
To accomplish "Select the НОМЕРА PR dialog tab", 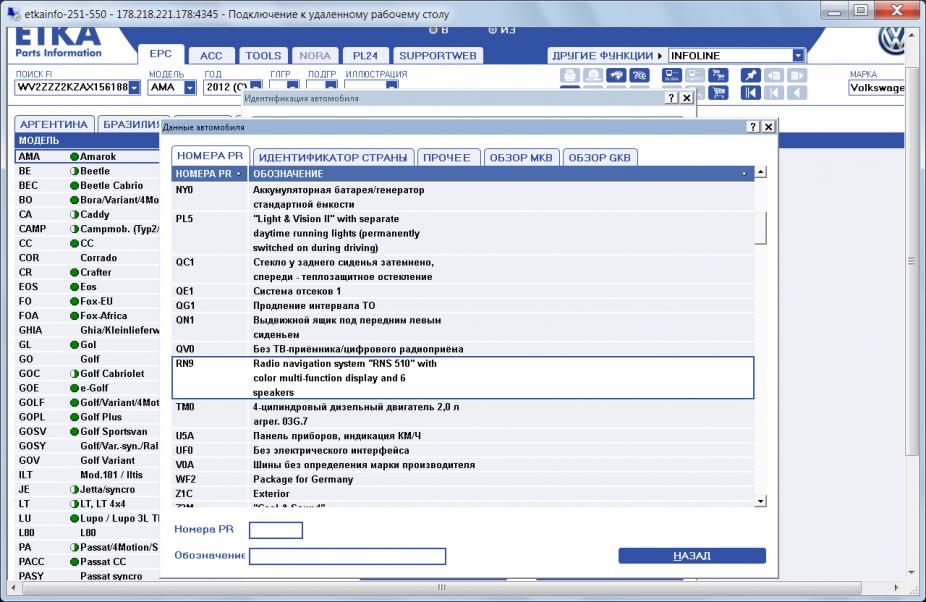I will point(210,156).
